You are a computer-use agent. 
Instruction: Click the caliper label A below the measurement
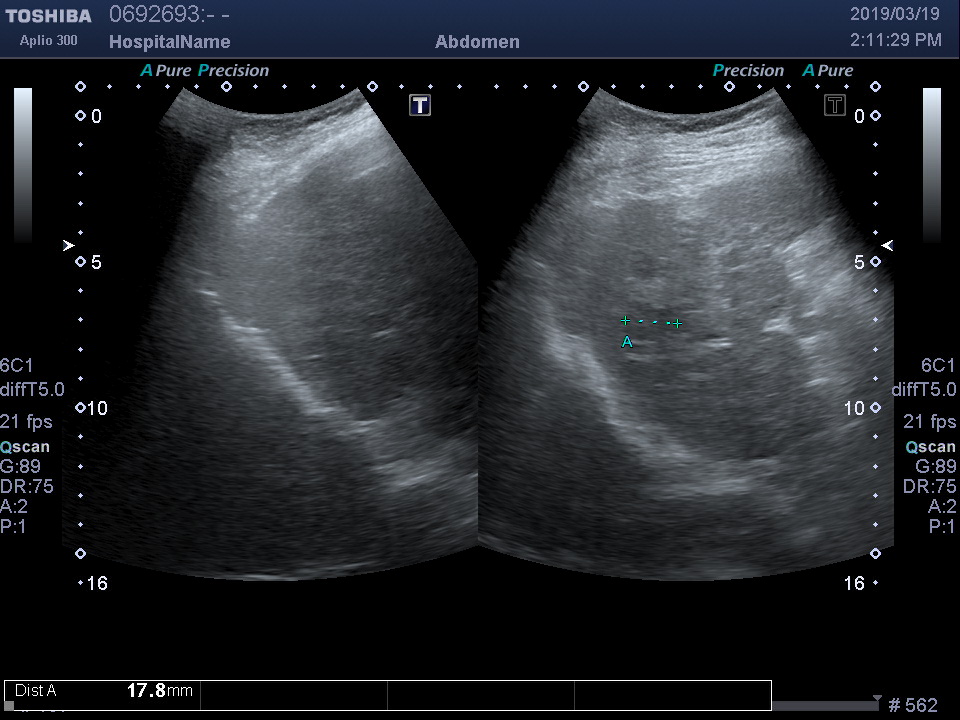[627, 342]
